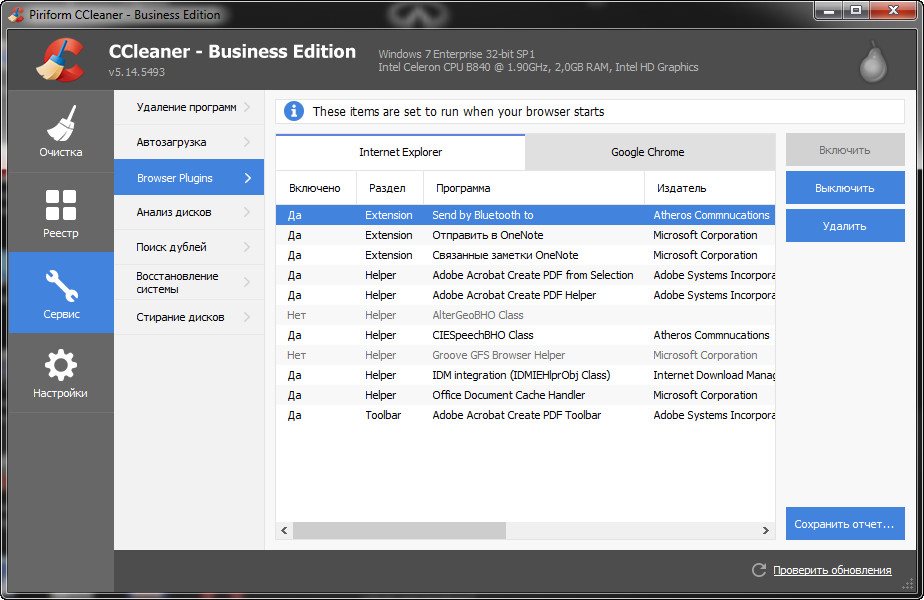Select the Сервис tools wrench icon
The height and width of the screenshot is (600, 924).
(x=61, y=285)
